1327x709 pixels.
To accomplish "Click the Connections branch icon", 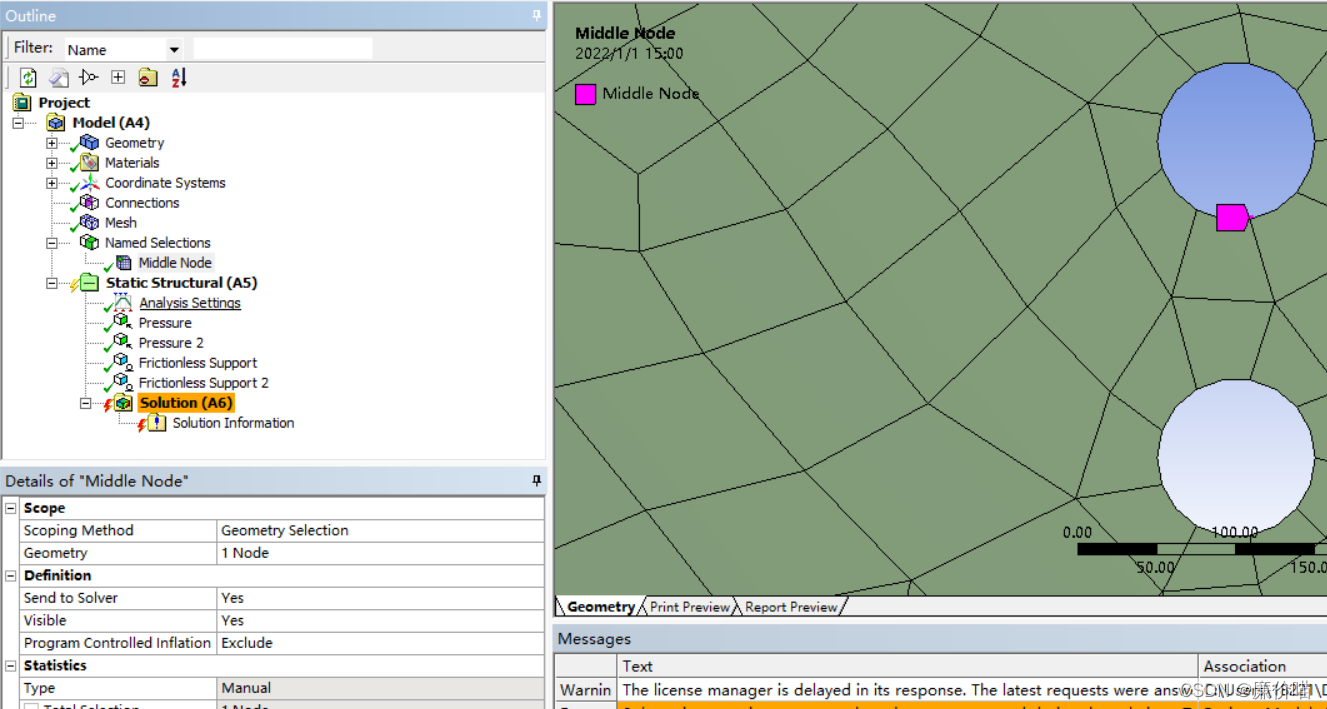I will click(x=90, y=203).
